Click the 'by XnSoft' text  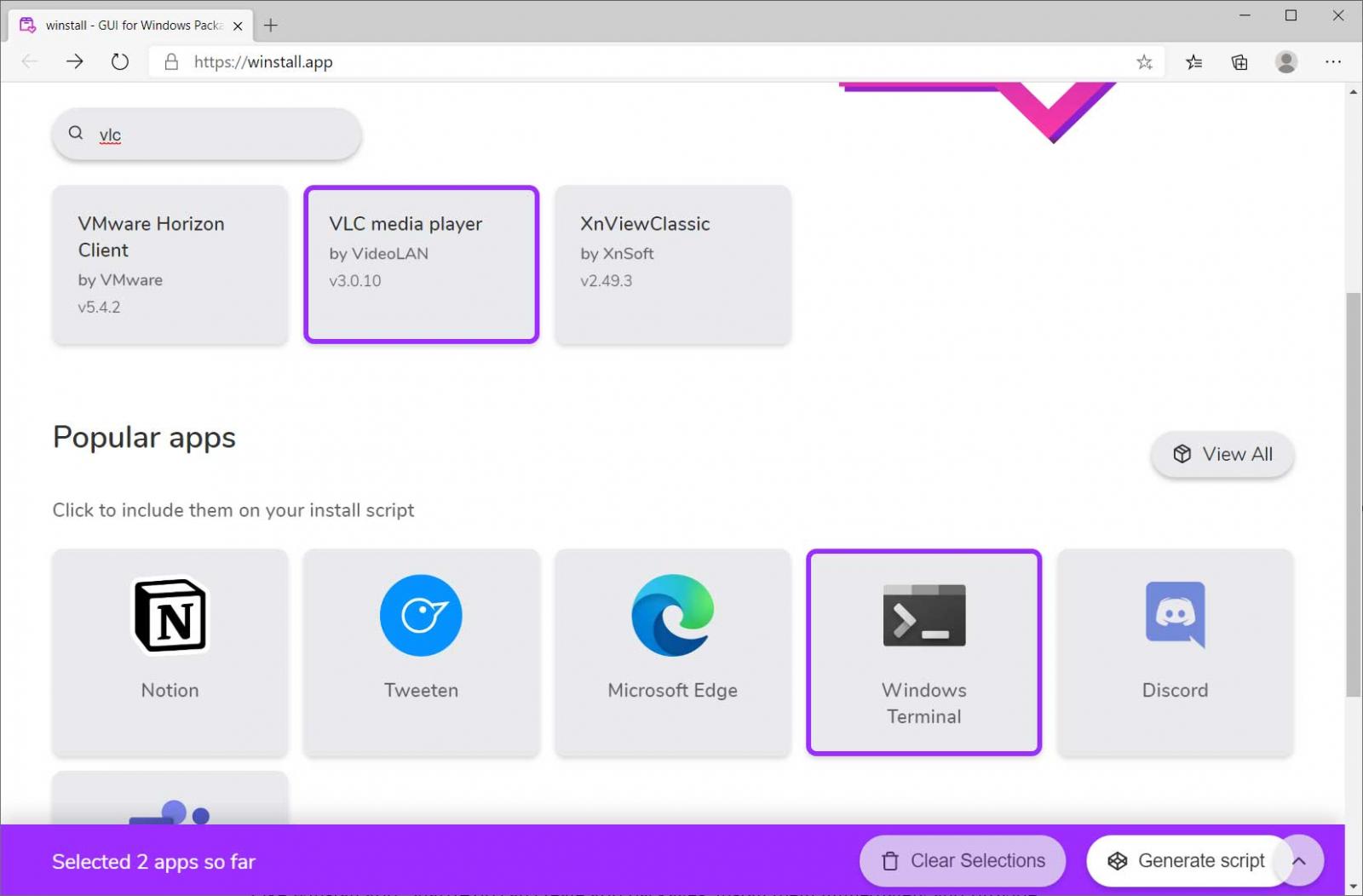point(618,254)
